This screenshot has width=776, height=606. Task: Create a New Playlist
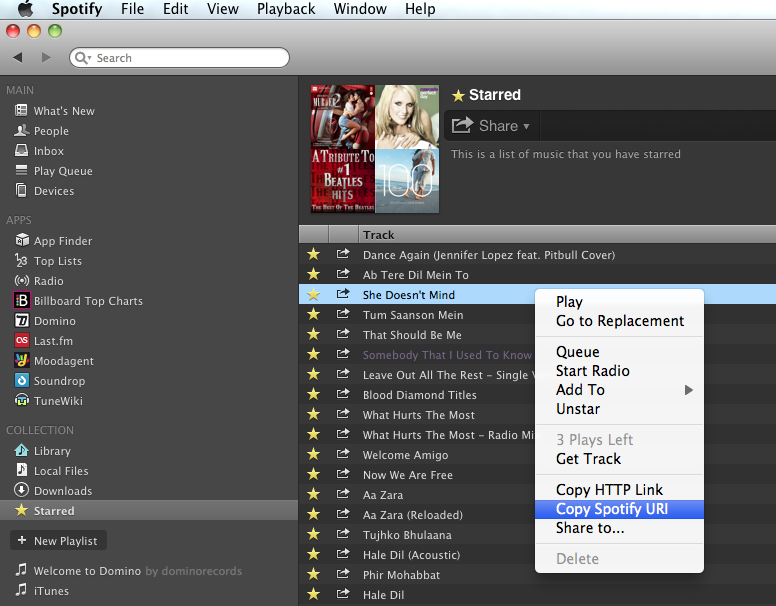58,541
